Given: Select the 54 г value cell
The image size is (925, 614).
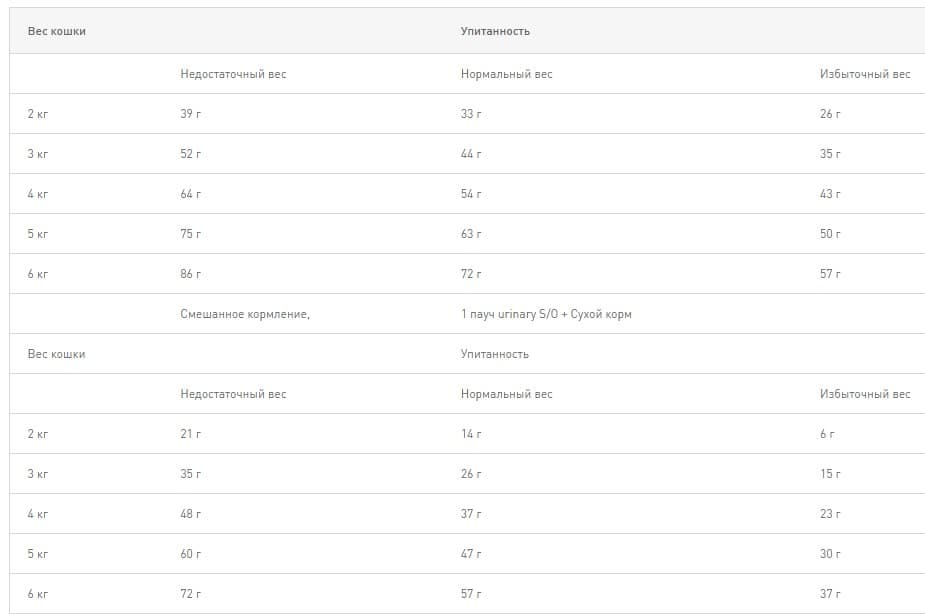Looking at the screenshot, I should click(x=471, y=194).
